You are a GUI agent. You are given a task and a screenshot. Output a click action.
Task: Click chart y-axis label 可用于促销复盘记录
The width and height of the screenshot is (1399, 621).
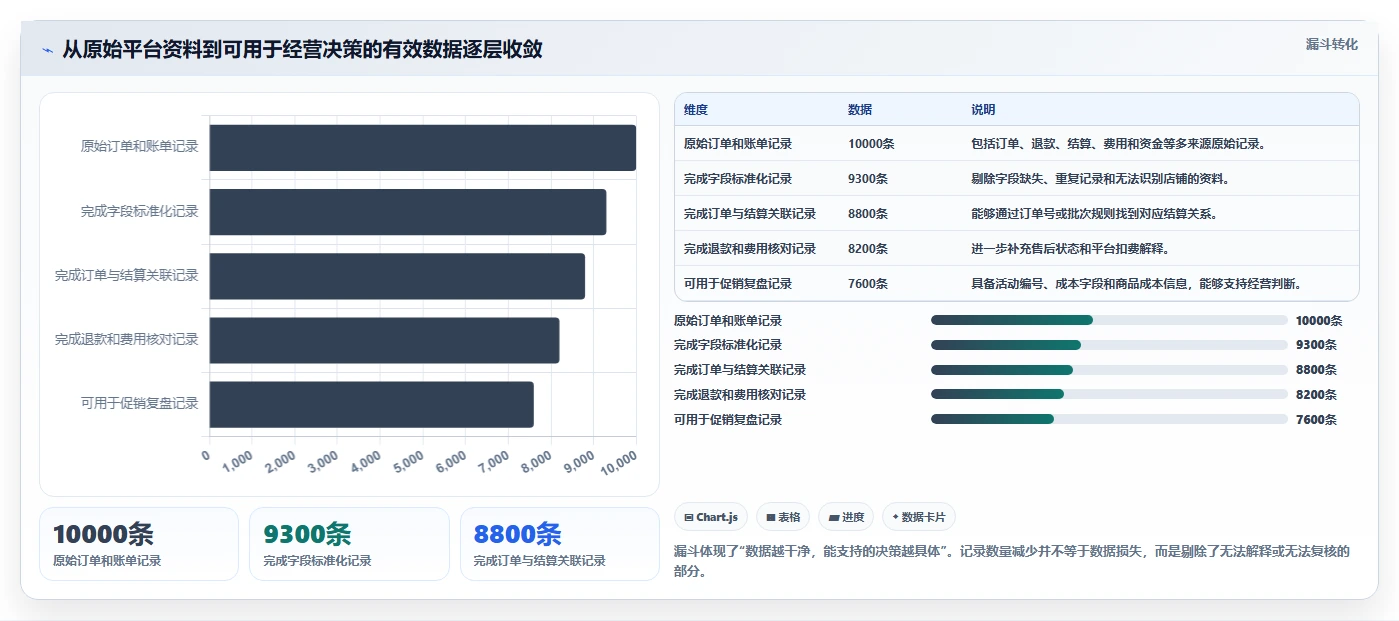click(x=140, y=404)
